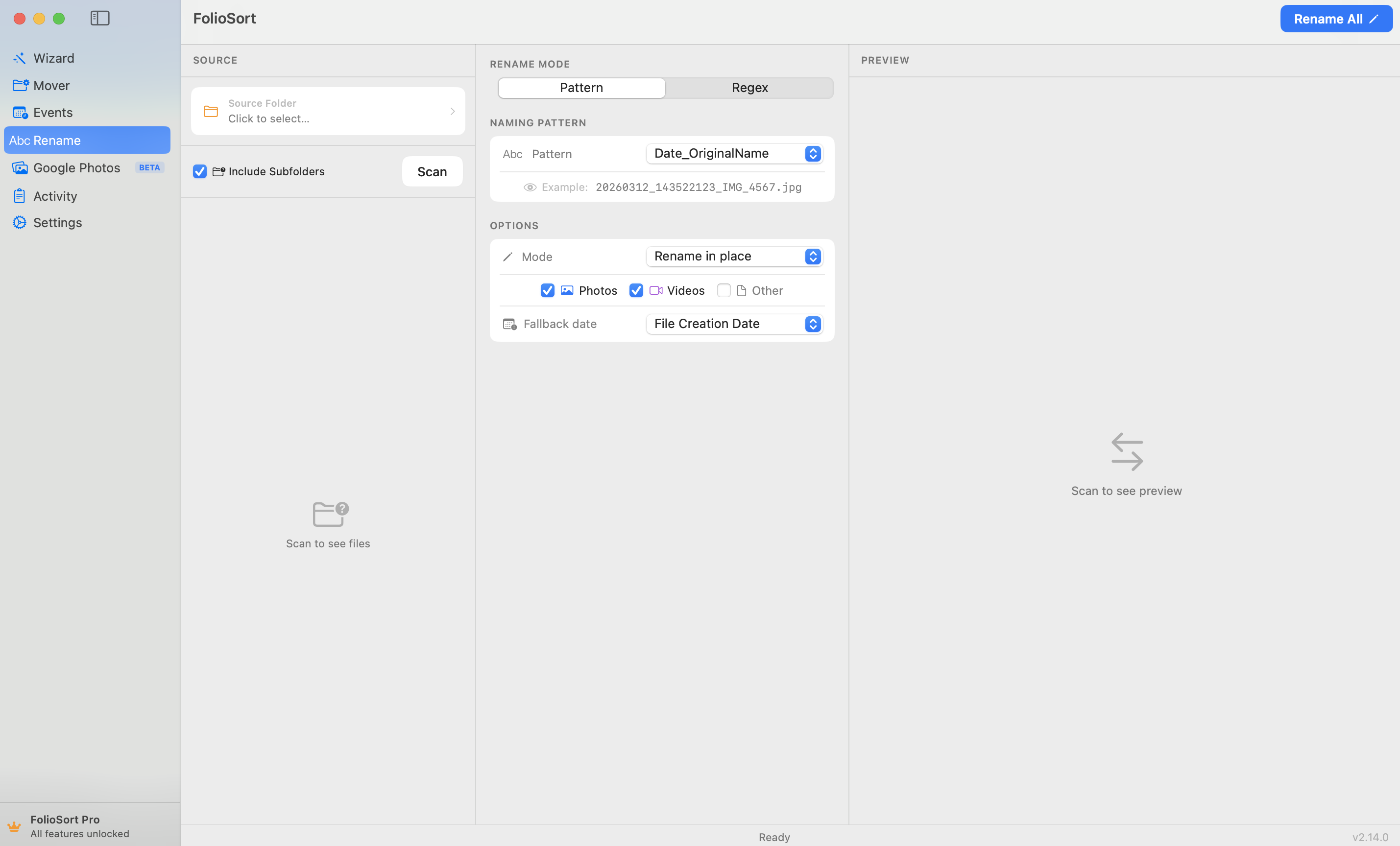Select Wizard in the sidebar

click(x=87, y=58)
